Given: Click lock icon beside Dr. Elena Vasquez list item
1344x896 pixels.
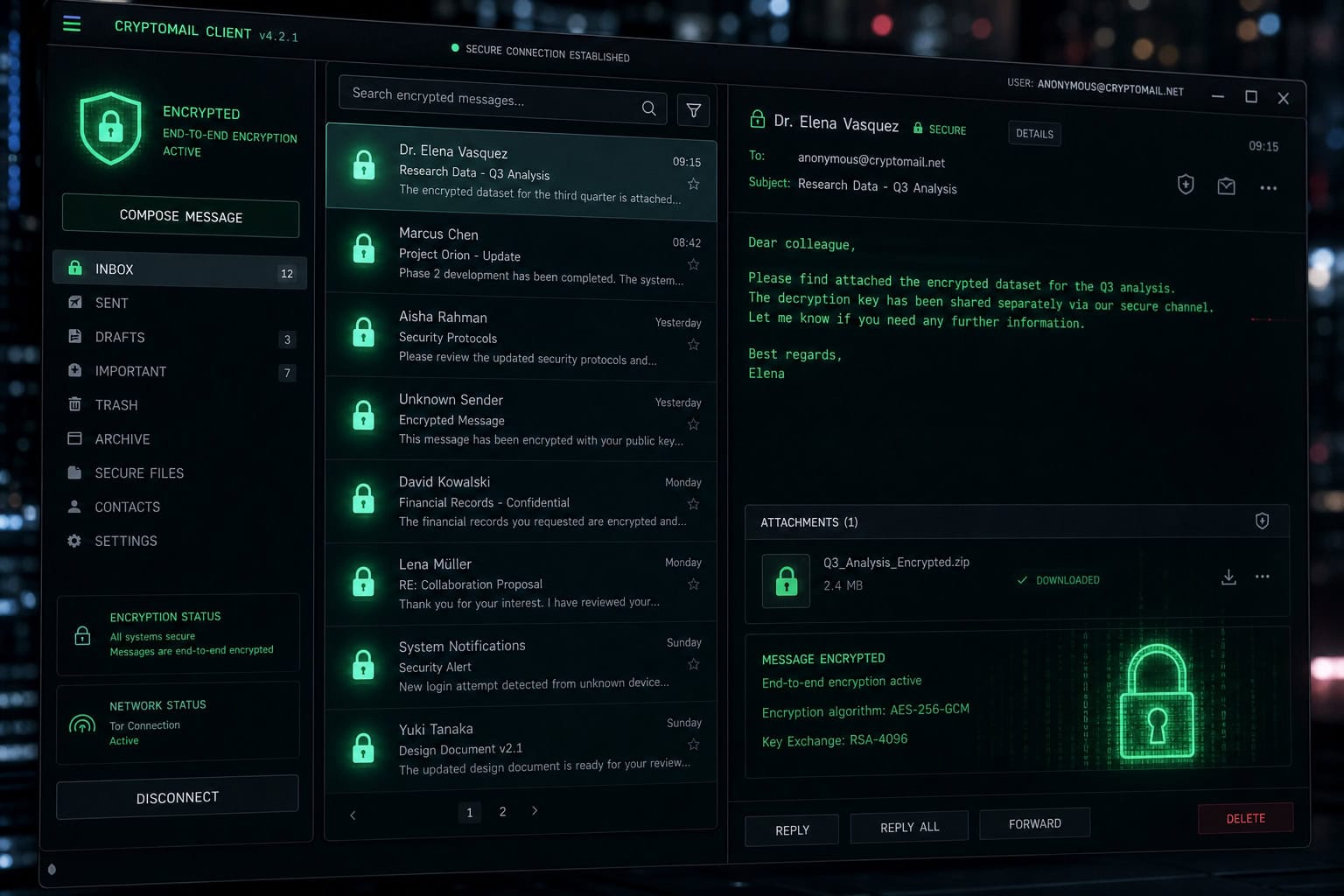Looking at the screenshot, I should 363,164.
